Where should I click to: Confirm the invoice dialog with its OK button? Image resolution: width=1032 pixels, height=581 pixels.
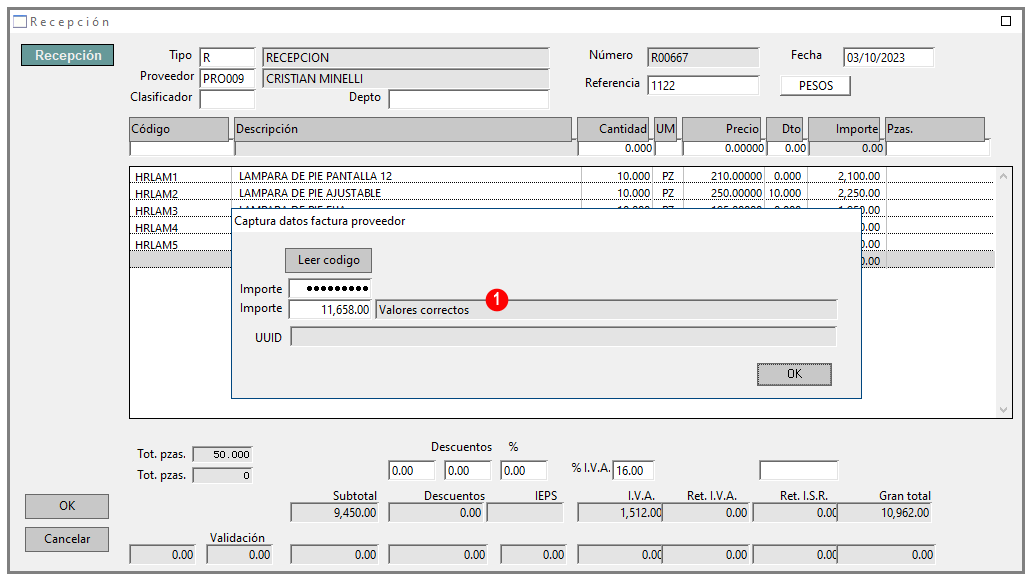[x=794, y=374]
